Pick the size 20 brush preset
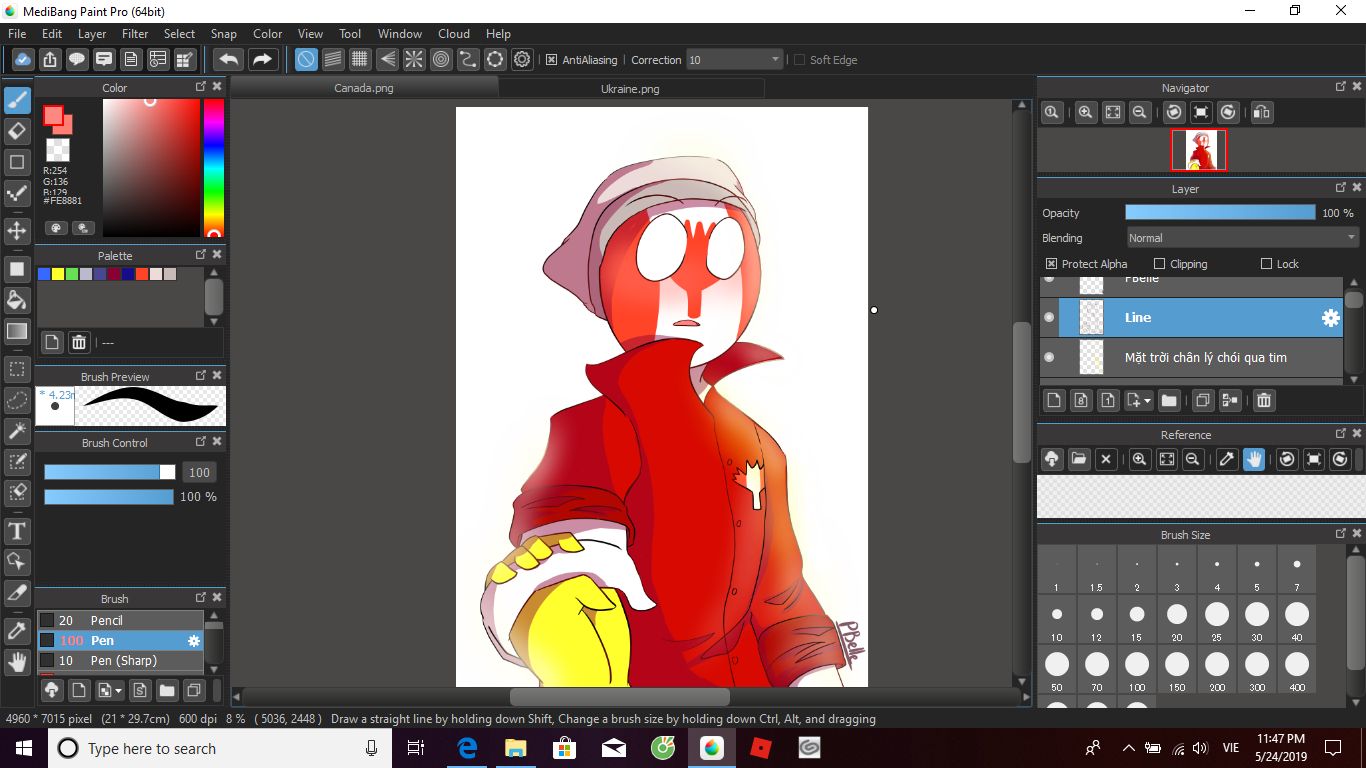 (1177, 620)
